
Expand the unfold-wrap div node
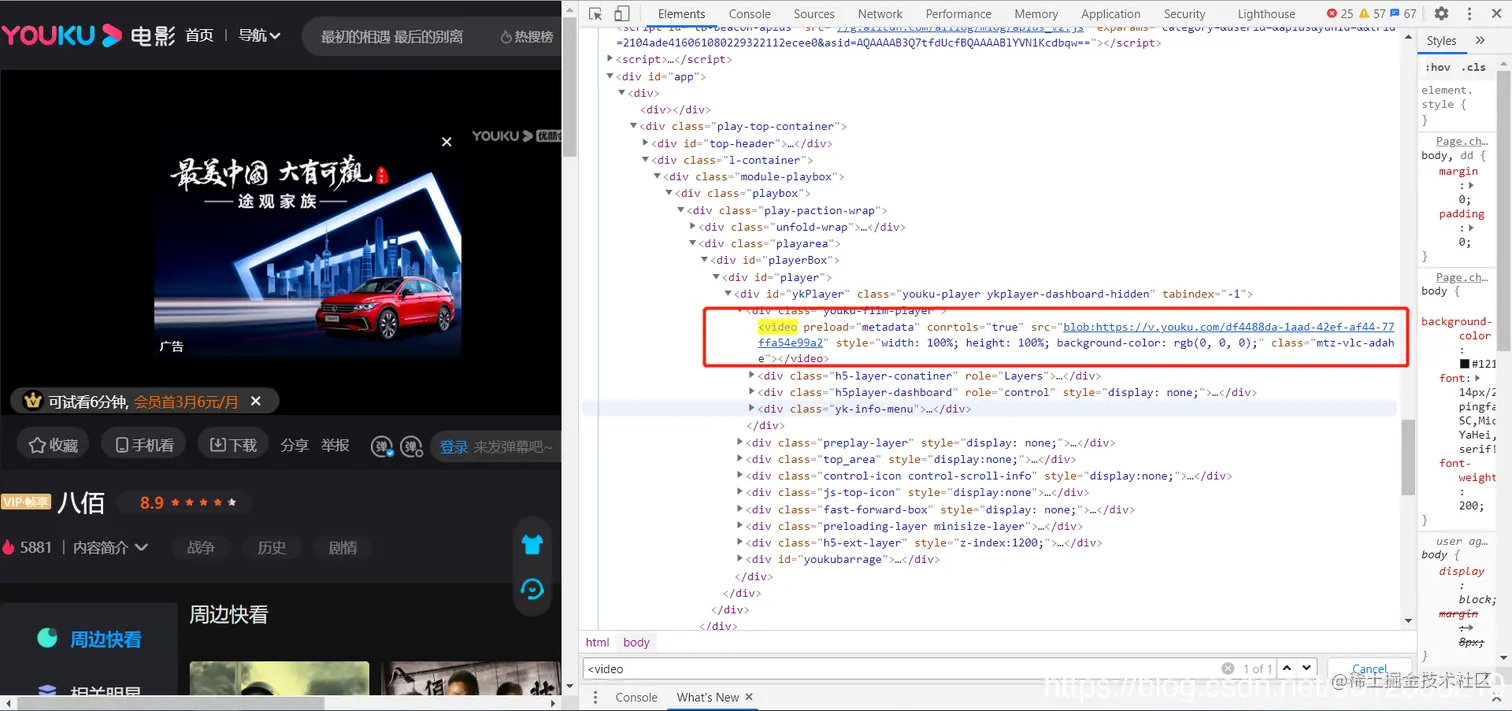click(x=693, y=227)
